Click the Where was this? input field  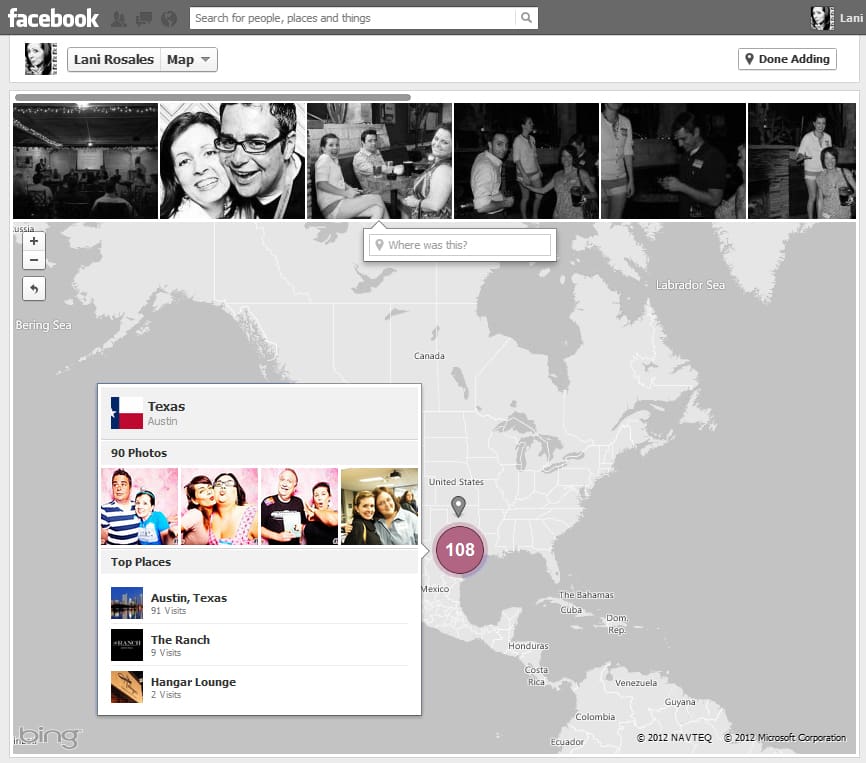pos(460,244)
